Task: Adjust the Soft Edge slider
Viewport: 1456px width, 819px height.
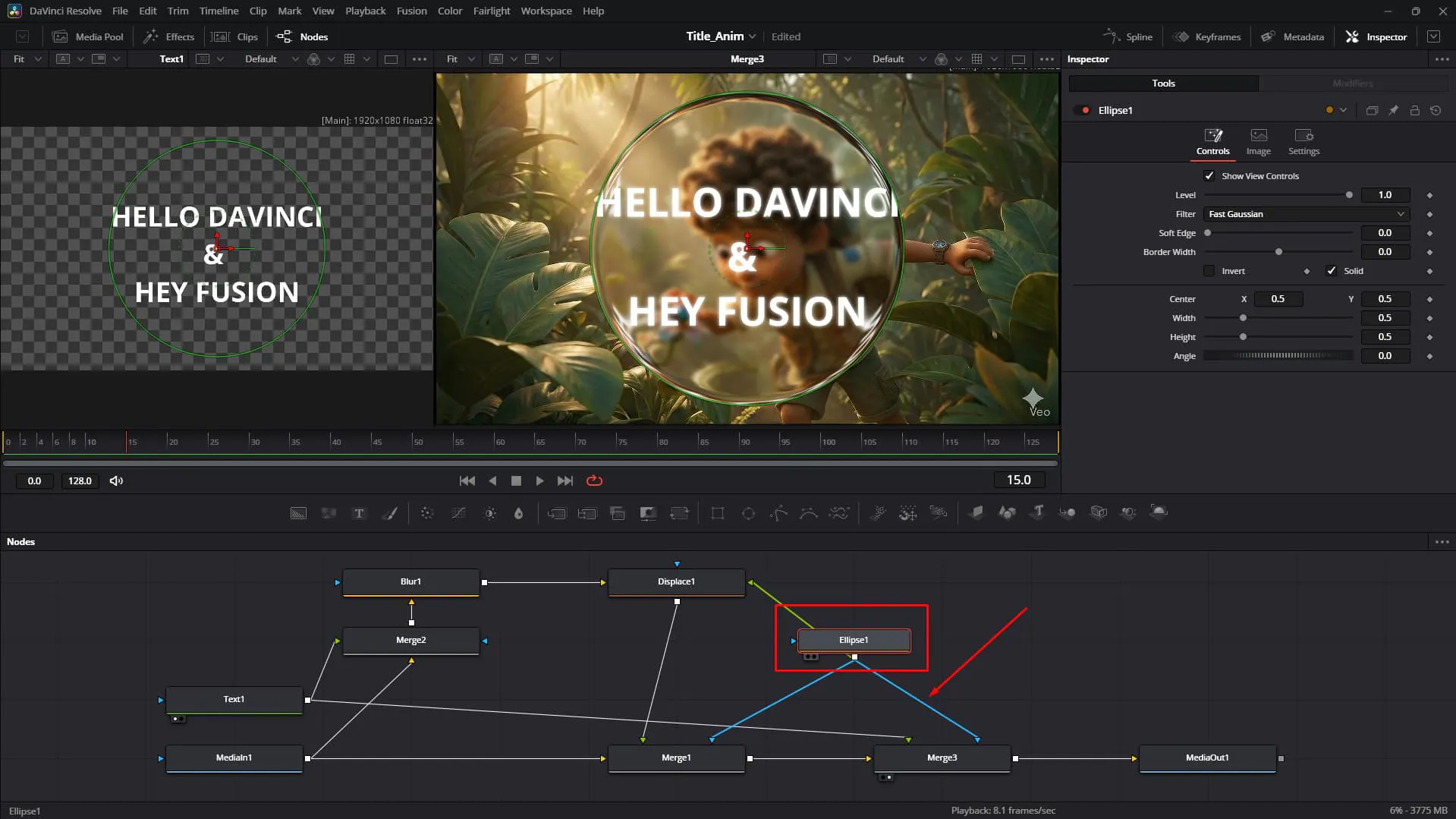Action: tap(1278, 233)
